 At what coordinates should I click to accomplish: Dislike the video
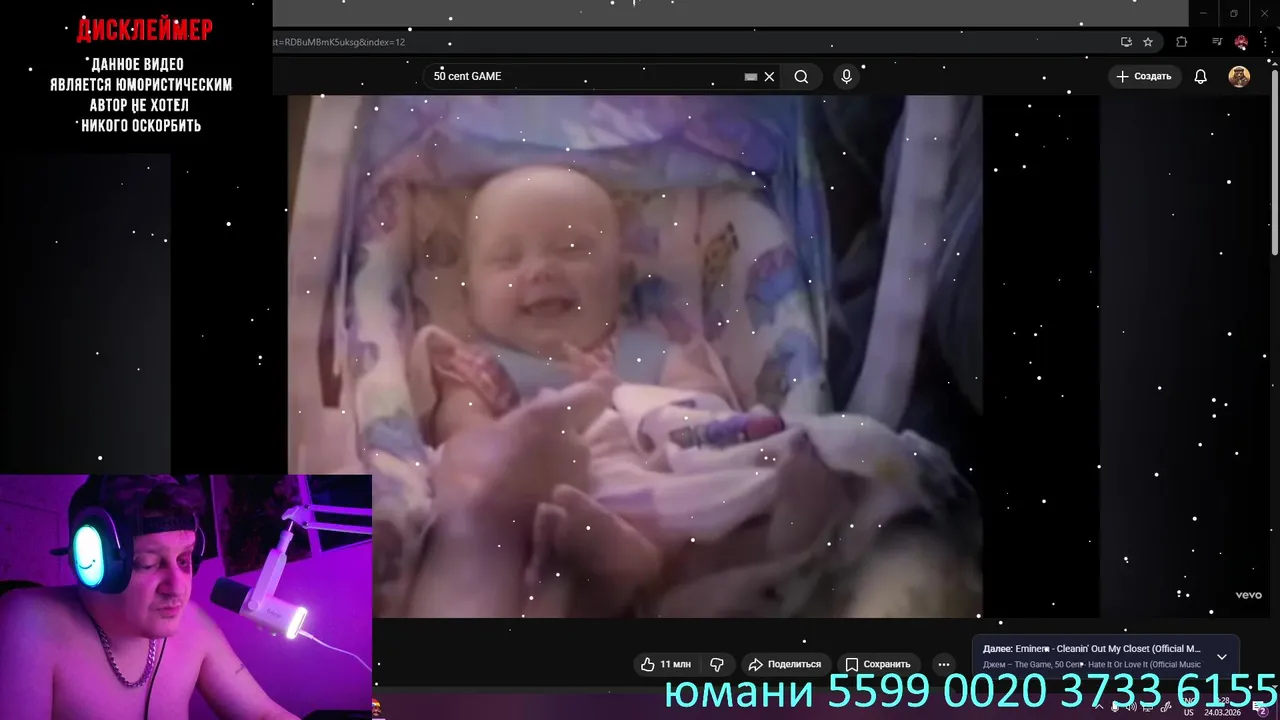coord(717,664)
